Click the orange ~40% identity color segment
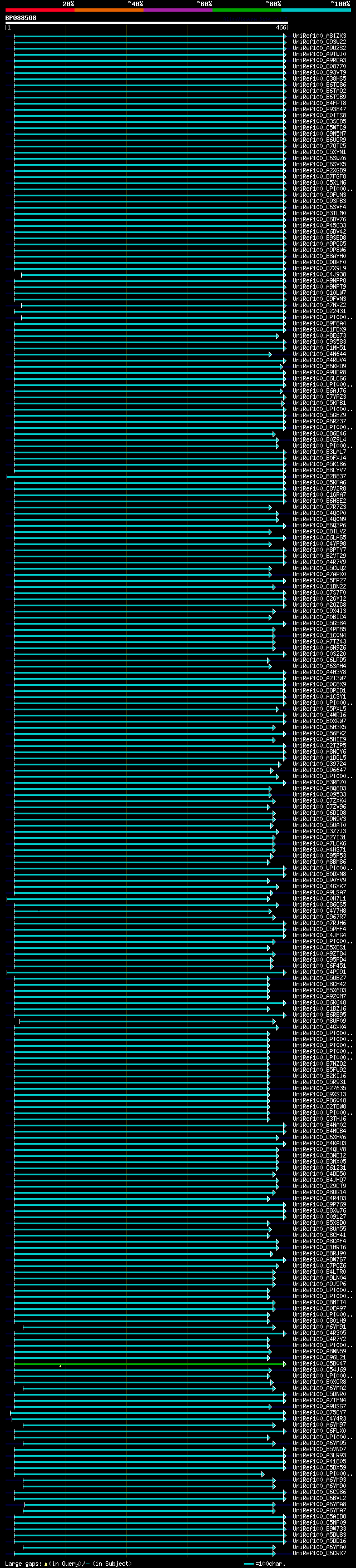 pyautogui.click(x=109, y=11)
